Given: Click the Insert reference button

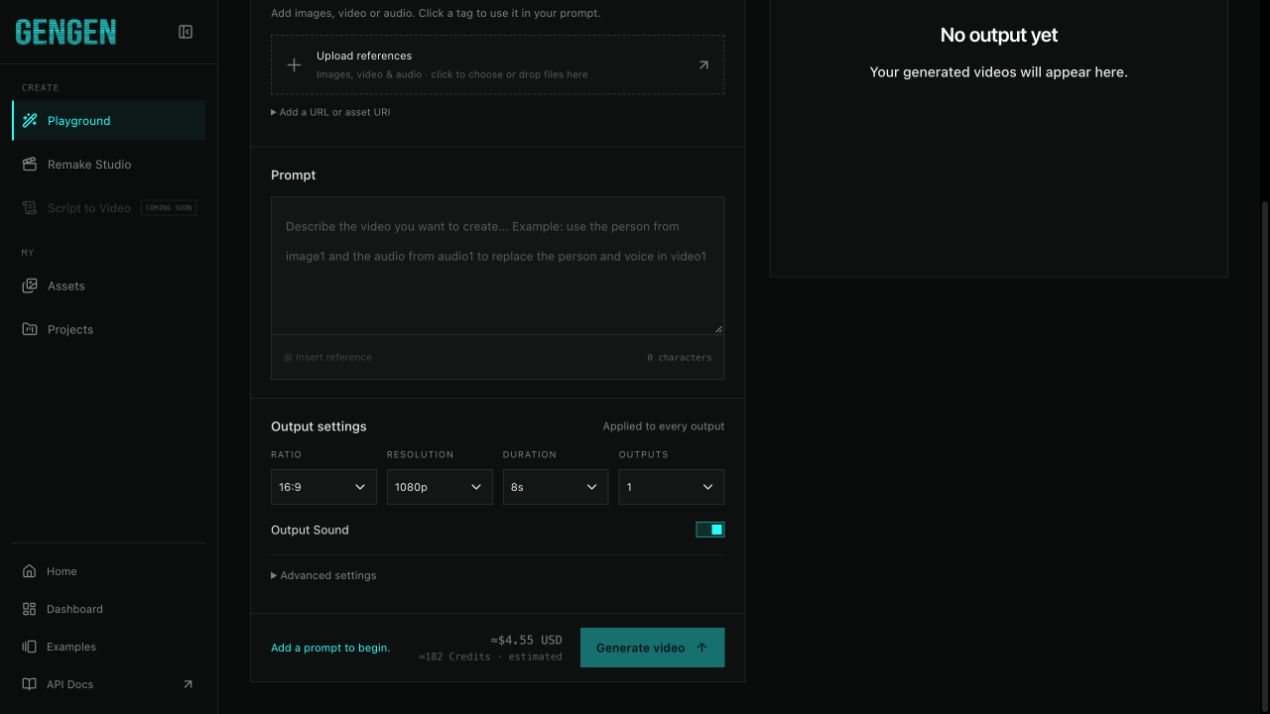Looking at the screenshot, I should (328, 357).
